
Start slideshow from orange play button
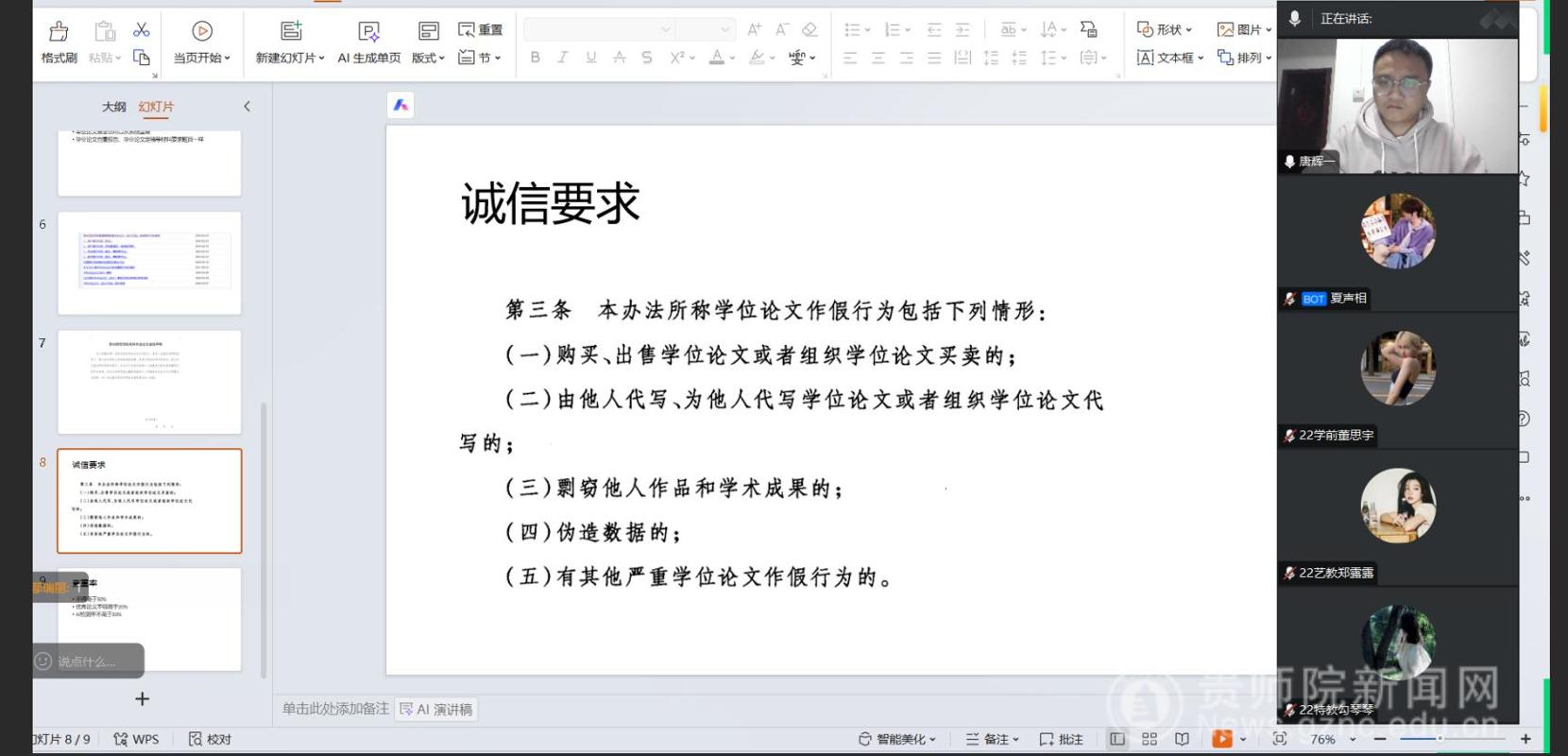1222,739
